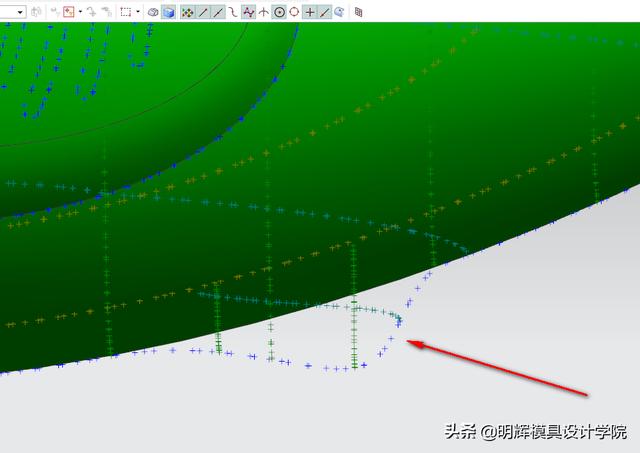
Task: Click the red quadrant point circle icon
Action: pos(294,12)
